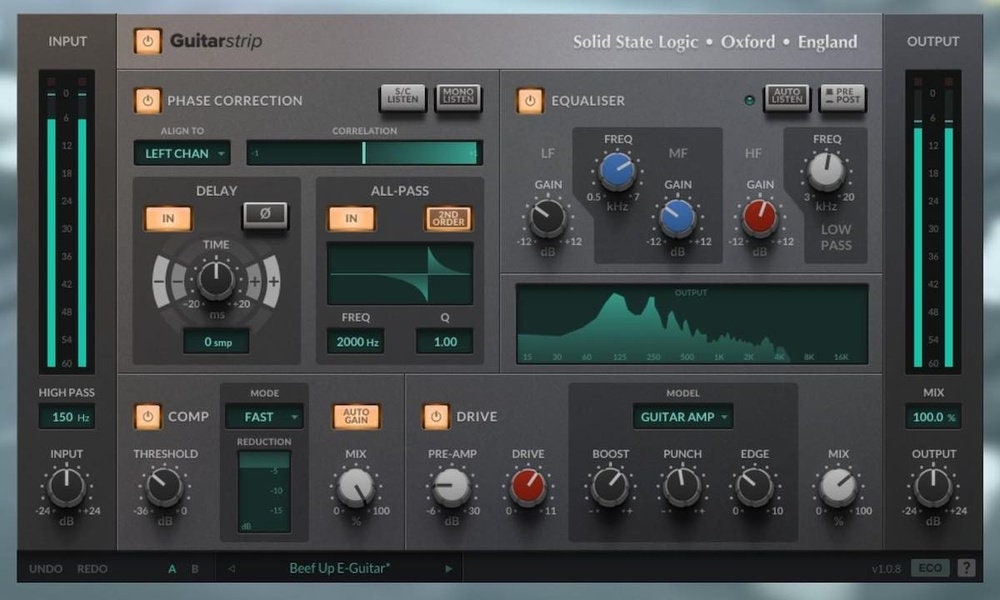Click the red Drive knob
This screenshot has height=600, width=1000.
click(x=528, y=487)
